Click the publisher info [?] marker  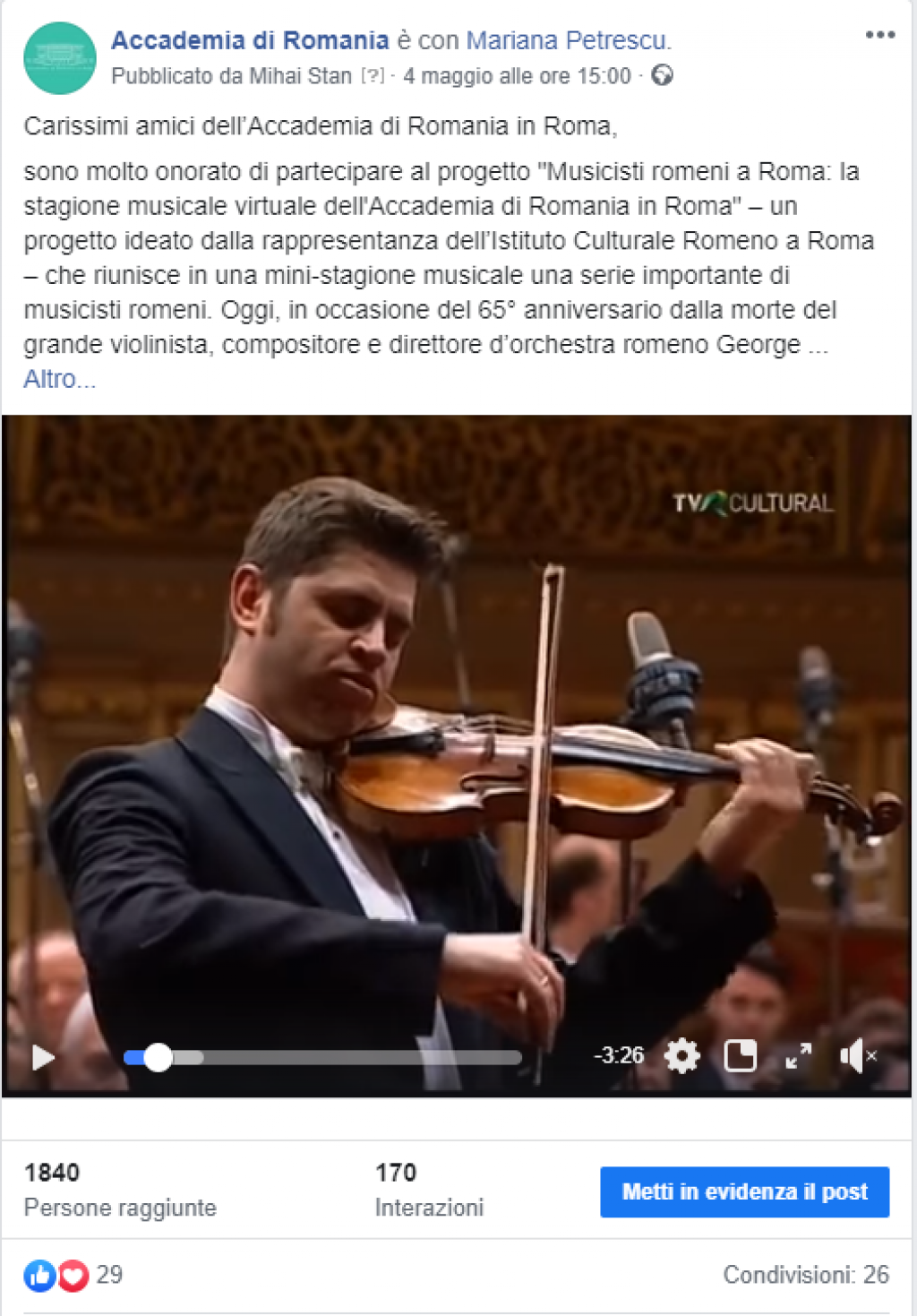pos(373,76)
